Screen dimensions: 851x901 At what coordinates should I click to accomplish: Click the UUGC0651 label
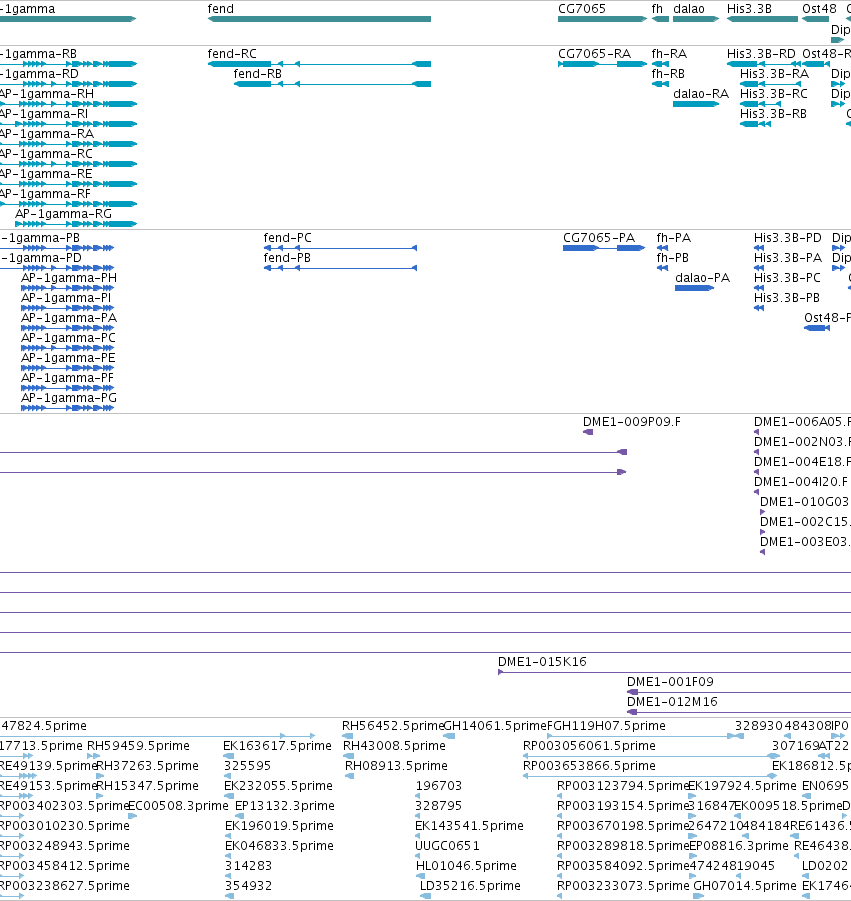pyautogui.click(x=448, y=846)
